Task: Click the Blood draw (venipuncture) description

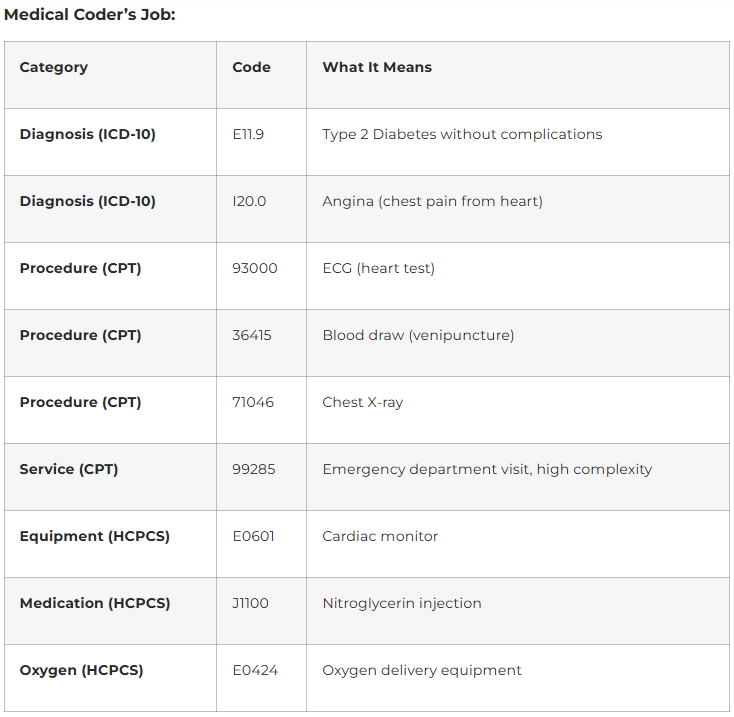Action: (418, 335)
